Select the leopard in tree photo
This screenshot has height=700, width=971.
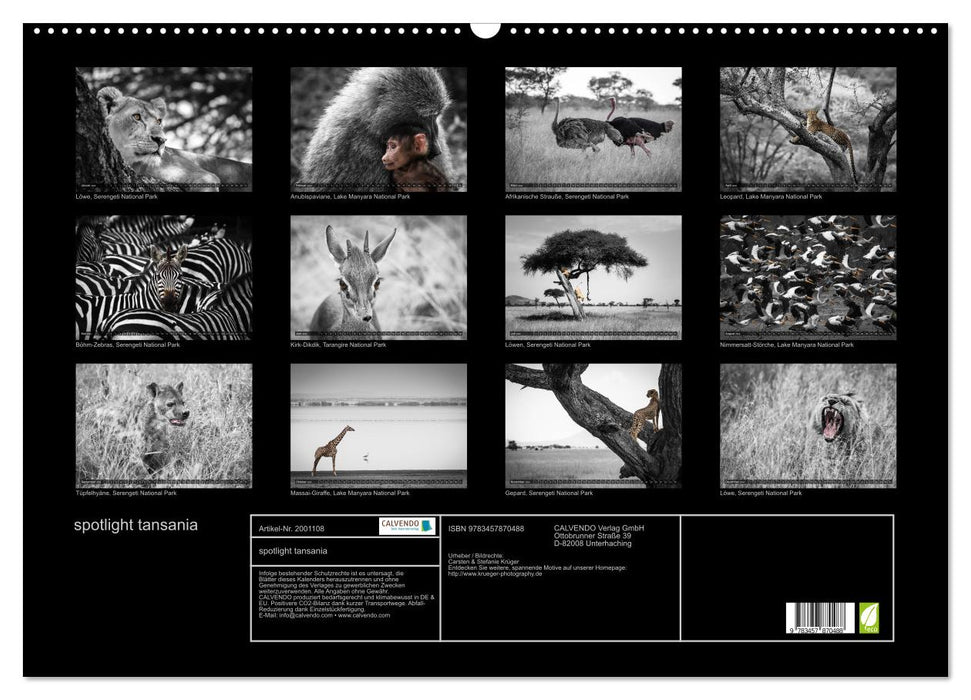[x=808, y=129]
